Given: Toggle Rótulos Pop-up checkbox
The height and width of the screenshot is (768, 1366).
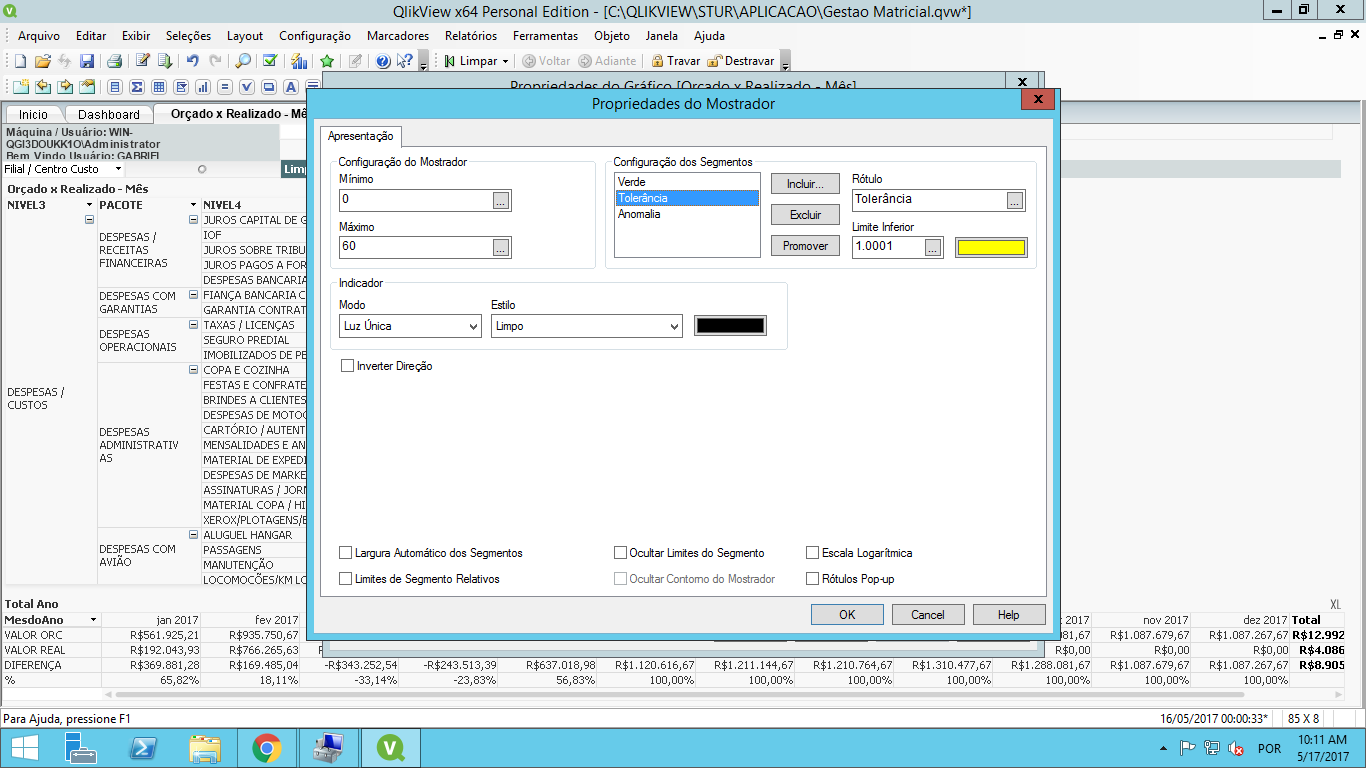Looking at the screenshot, I should pos(812,578).
